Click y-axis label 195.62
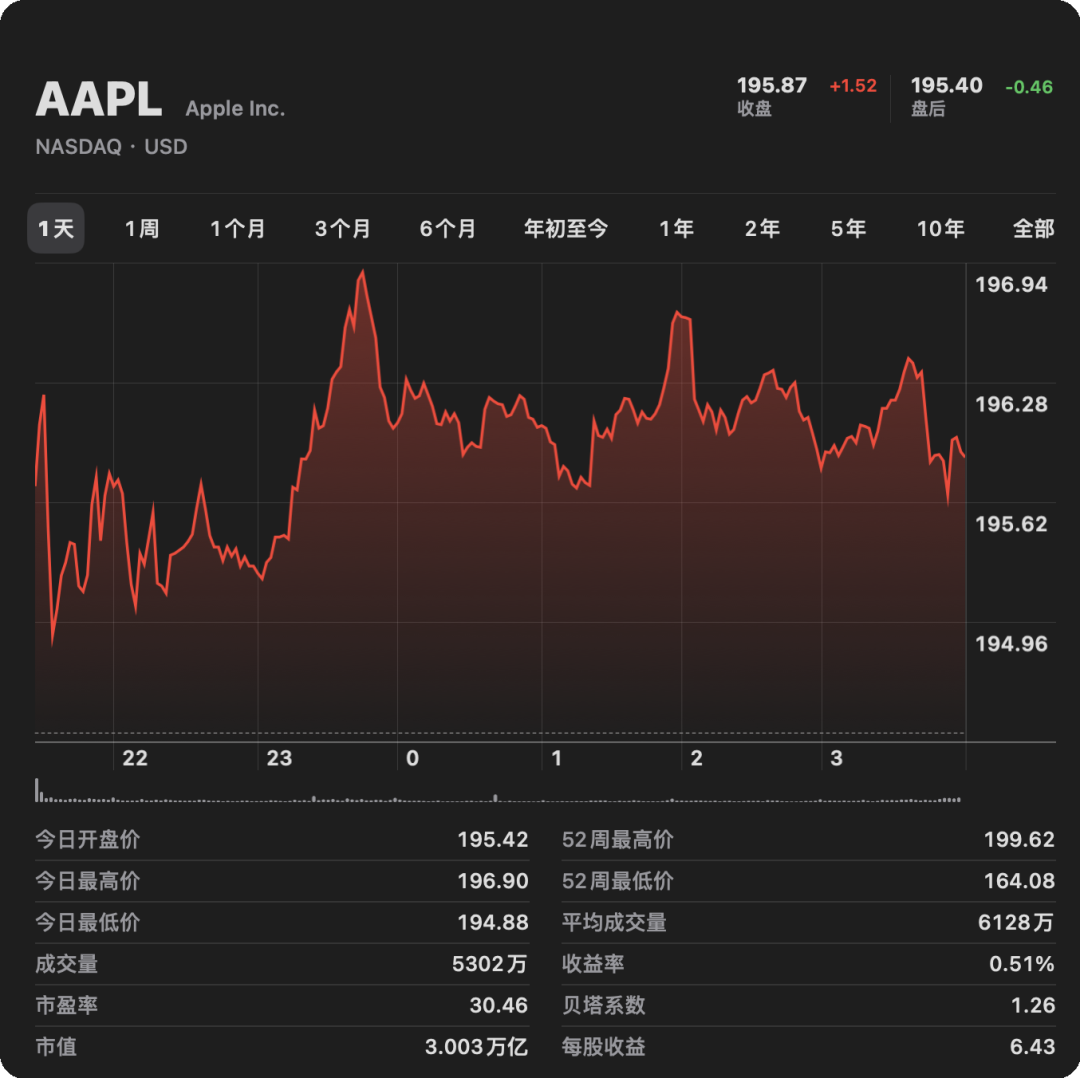 point(1011,524)
